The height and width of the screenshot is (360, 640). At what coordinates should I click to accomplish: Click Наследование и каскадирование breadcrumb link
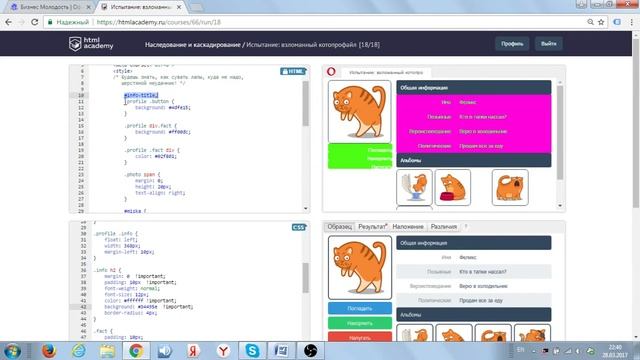193,44
